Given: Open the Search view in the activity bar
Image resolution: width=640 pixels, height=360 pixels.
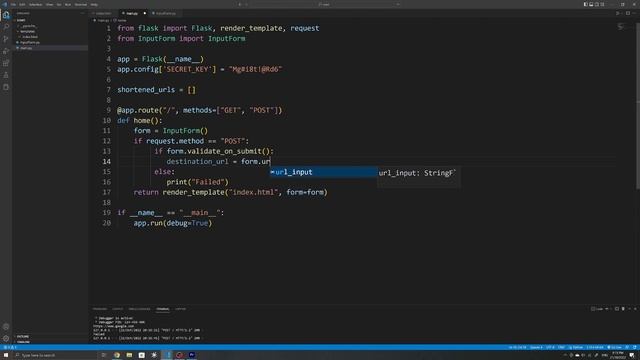Looking at the screenshot, I should (x=6, y=27).
